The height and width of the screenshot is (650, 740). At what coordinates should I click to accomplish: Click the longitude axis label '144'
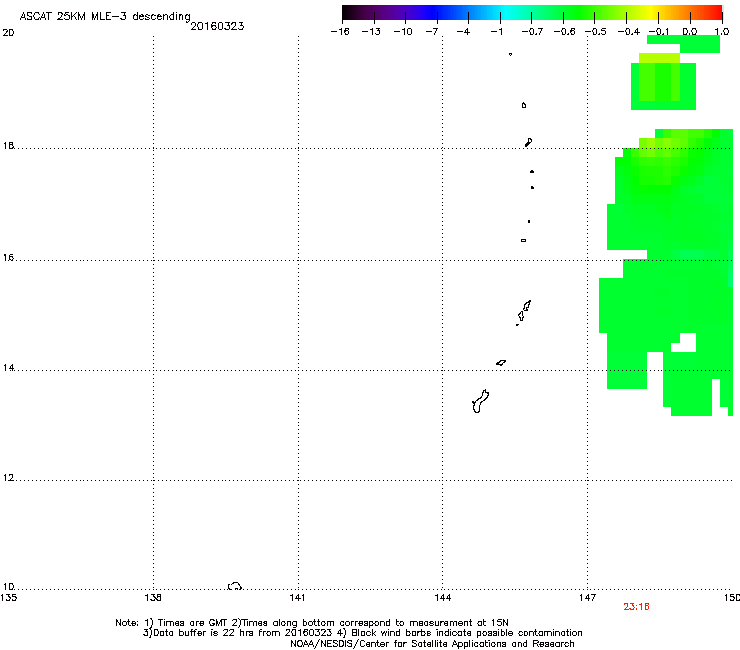pos(442,598)
